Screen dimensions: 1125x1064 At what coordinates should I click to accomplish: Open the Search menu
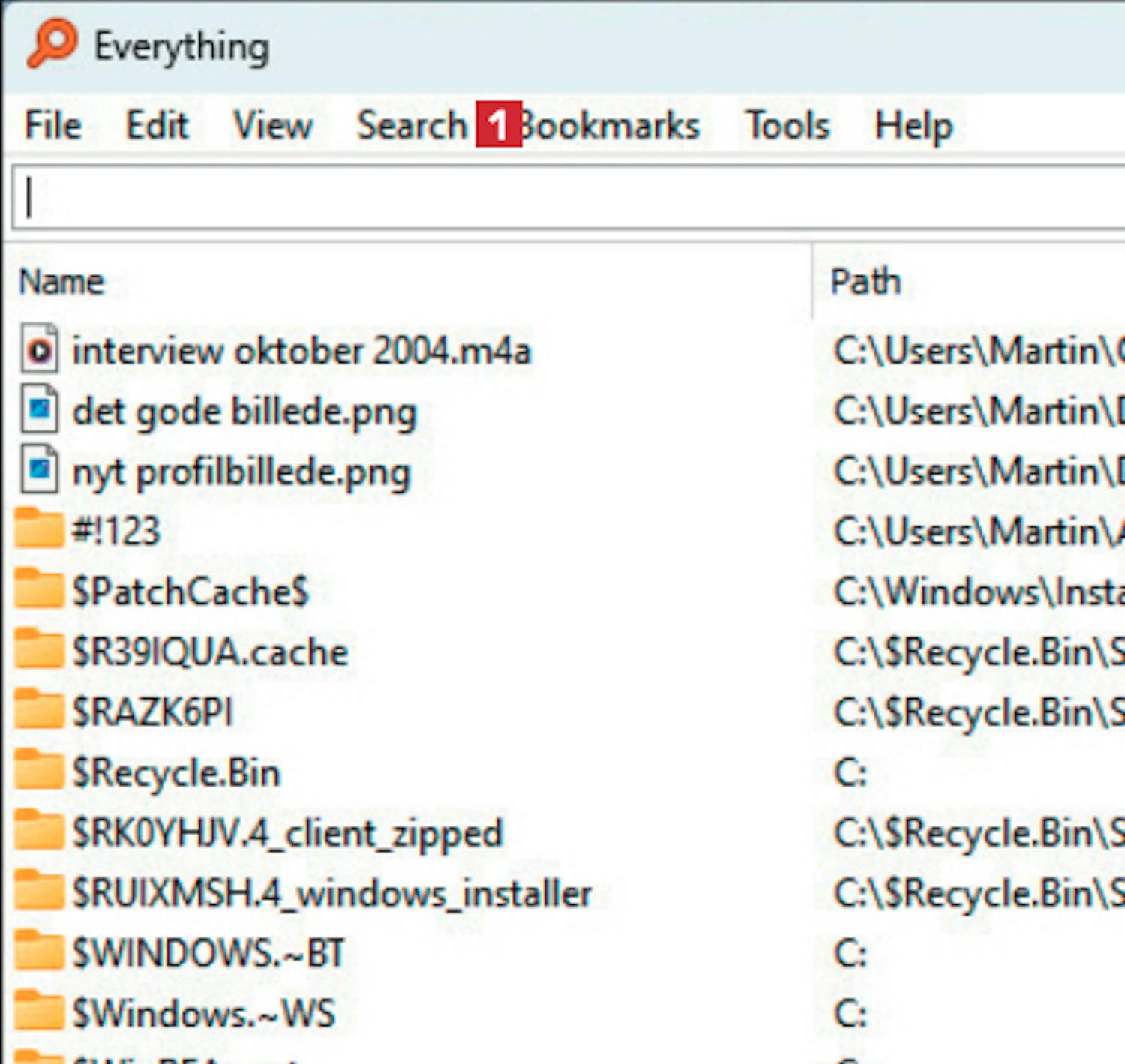pos(411,125)
